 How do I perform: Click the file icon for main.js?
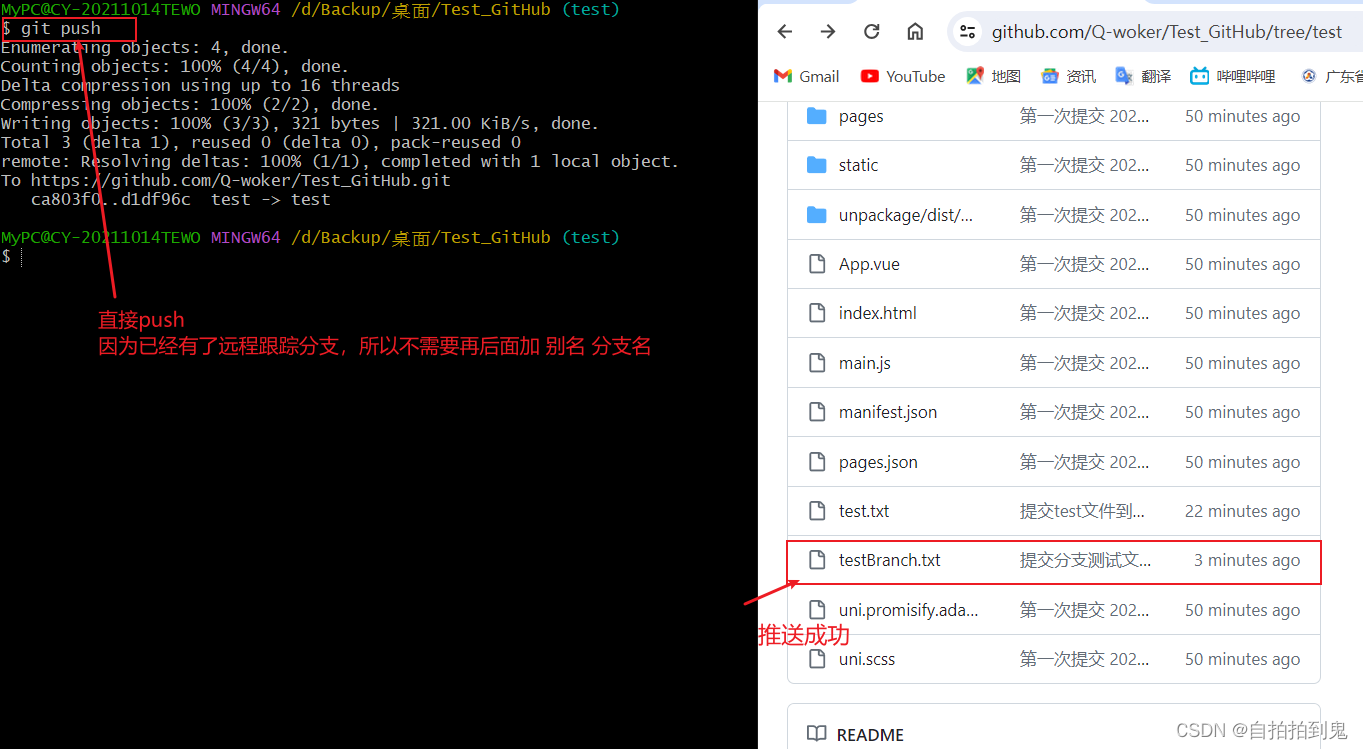coord(817,363)
